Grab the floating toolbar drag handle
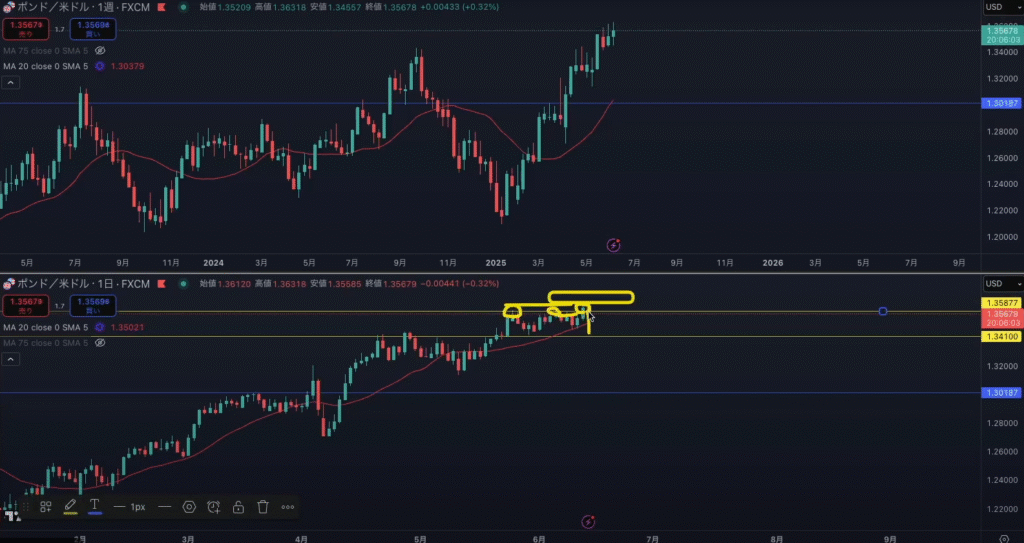Image resolution: width=1024 pixels, height=543 pixels. [x=26, y=506]
